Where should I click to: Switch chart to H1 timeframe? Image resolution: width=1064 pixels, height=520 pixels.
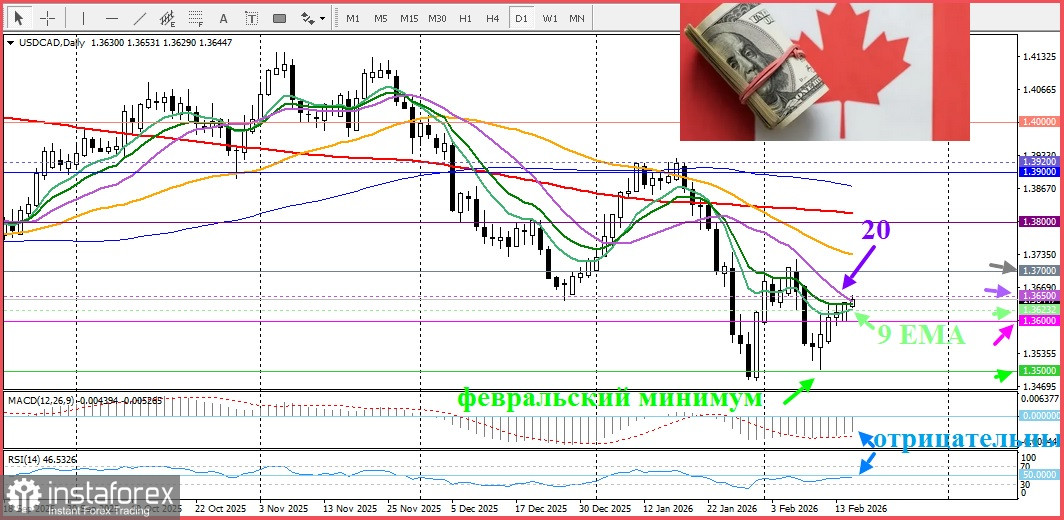tap(465, 18)
